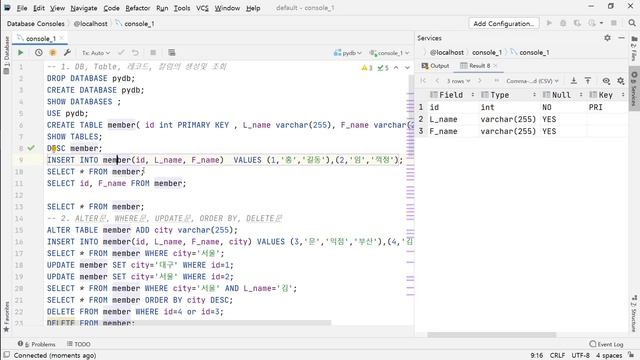
Task: Open query history via the clock icon
Action: click(38, 53)
